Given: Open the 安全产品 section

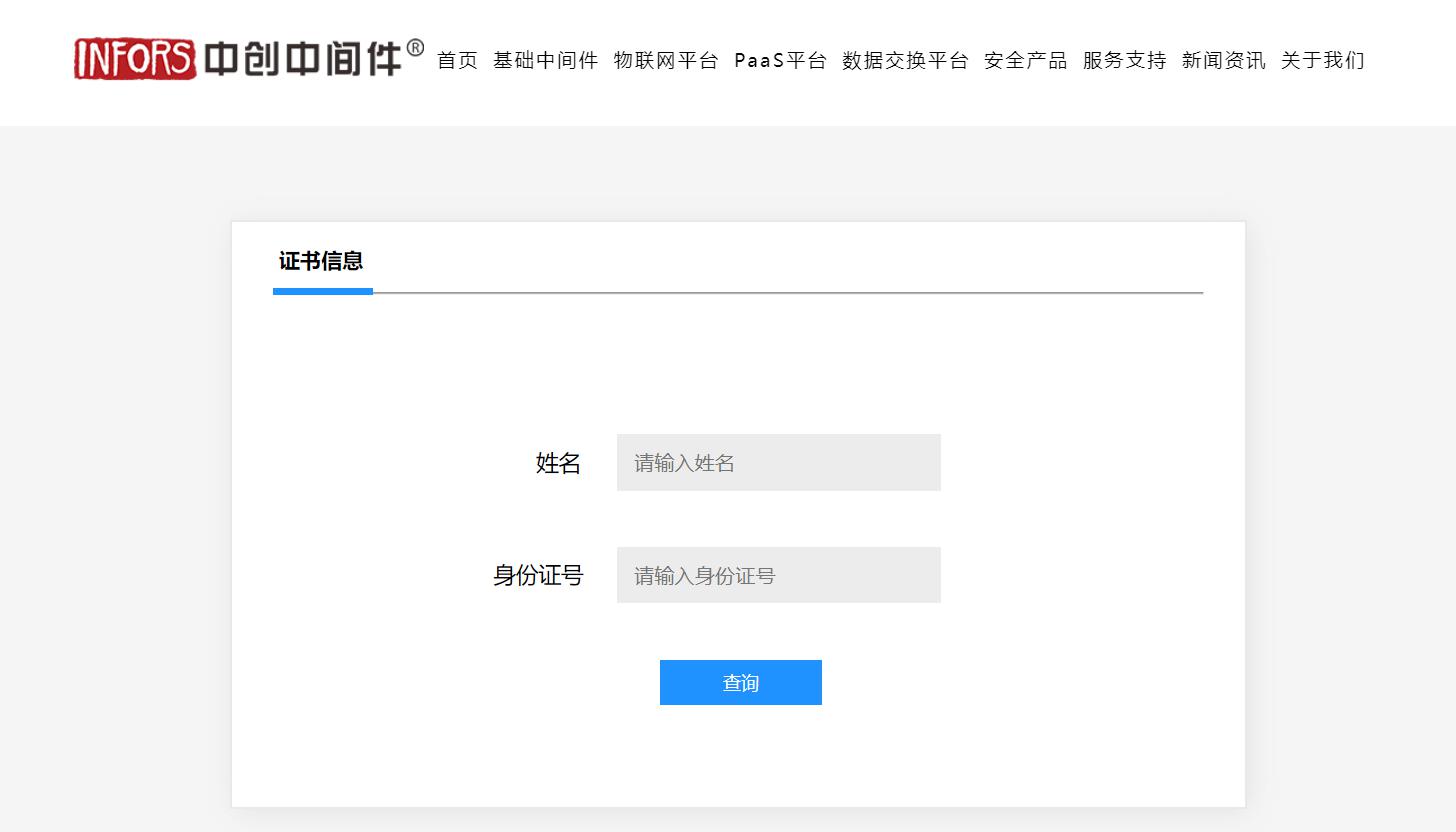Looking at the screenshot, I should click(x=1025, y=61).
